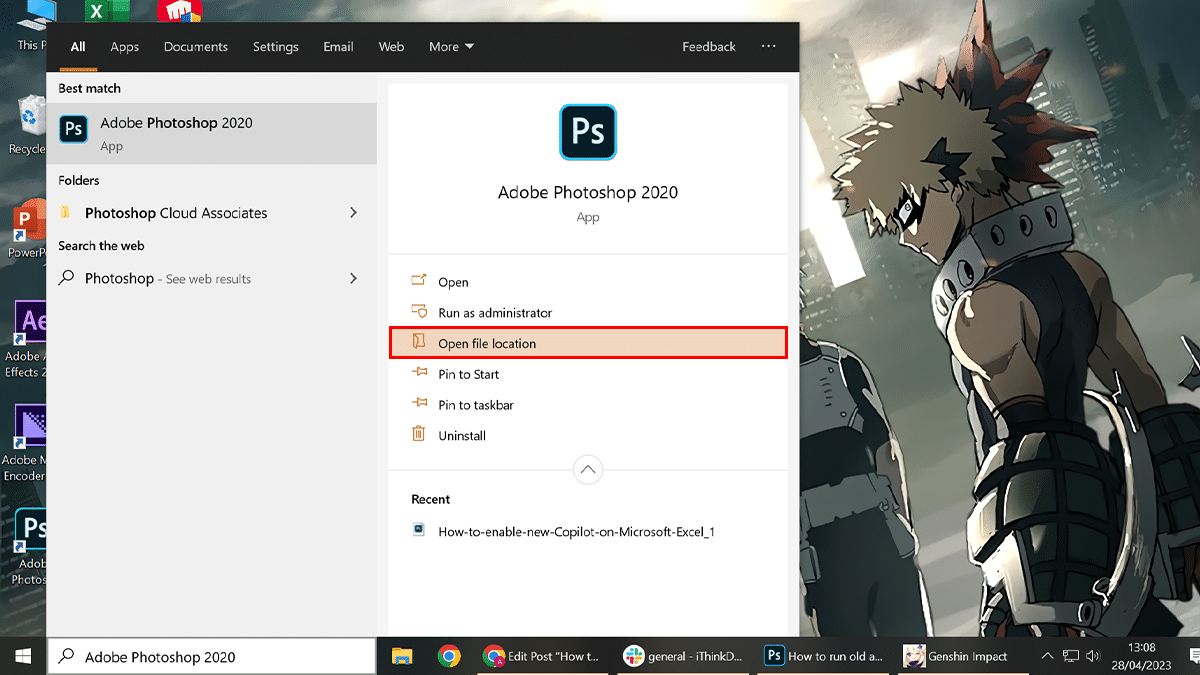Screen dimensions: 1200x675
Task: Switch to the Apps search tab
Action: click(x=125, y=47)
